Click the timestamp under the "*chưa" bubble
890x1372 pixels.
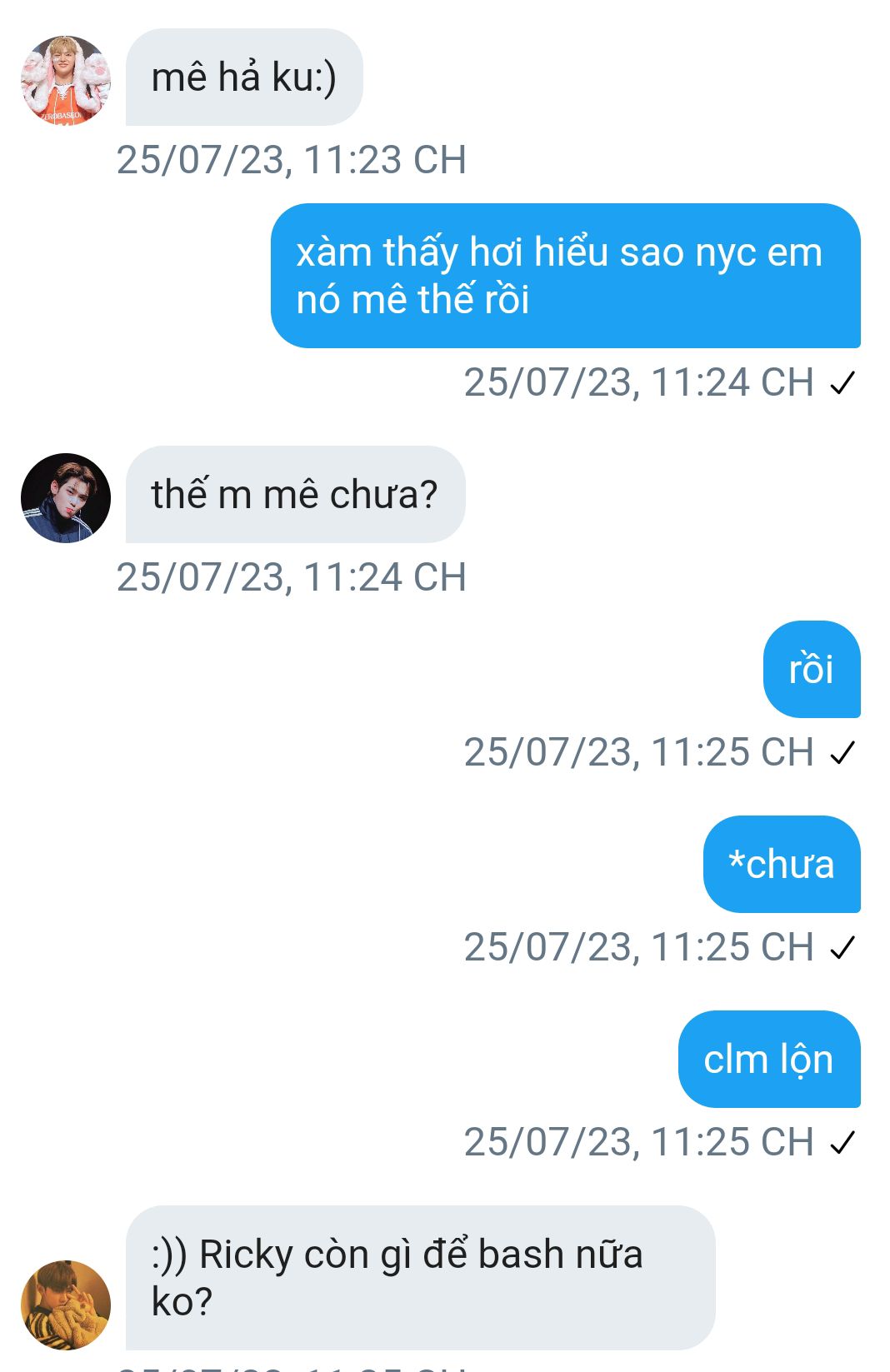click(638, 947)
